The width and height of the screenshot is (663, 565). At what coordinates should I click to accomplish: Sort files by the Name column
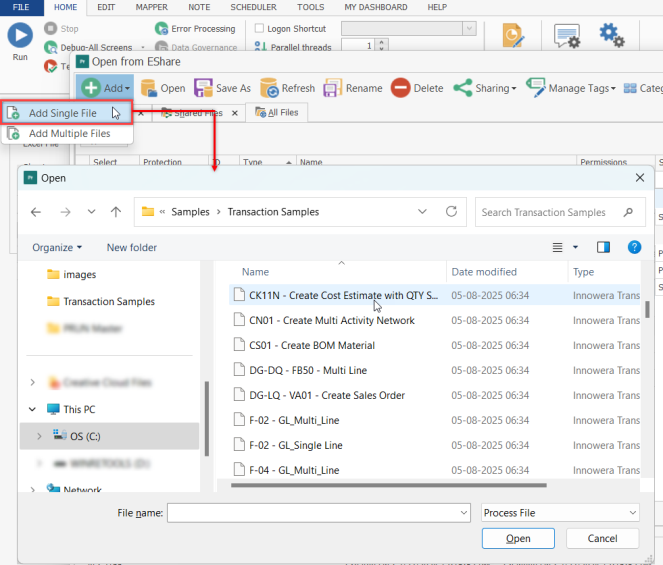coord(255,272)
